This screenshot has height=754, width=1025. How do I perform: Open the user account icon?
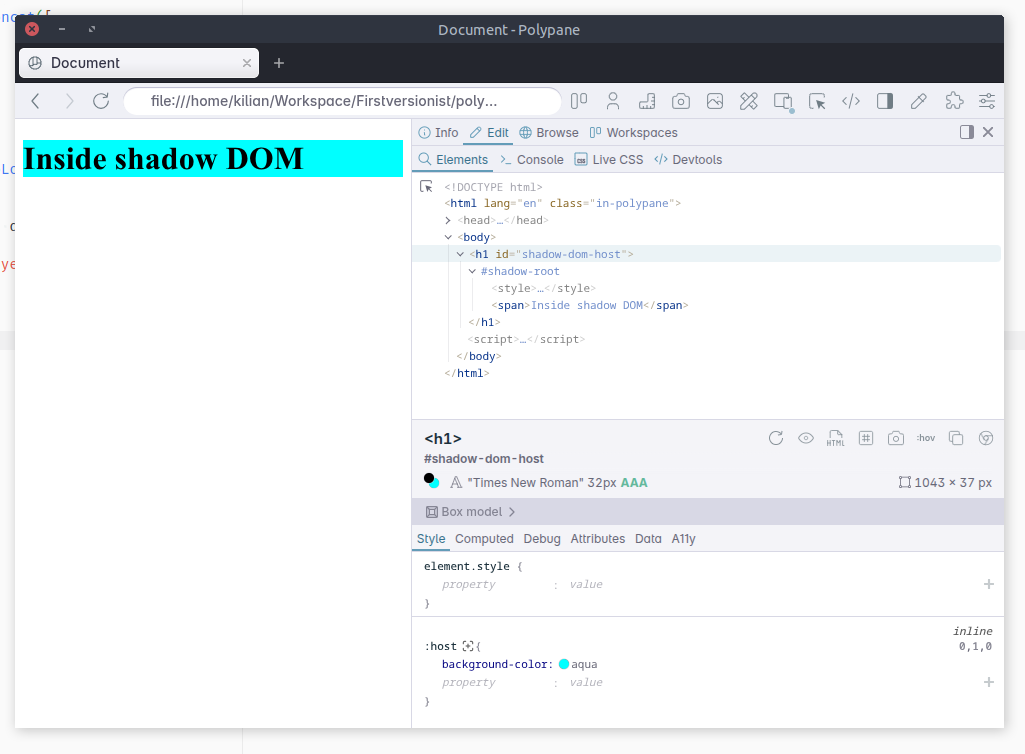(x=613, y=101)
